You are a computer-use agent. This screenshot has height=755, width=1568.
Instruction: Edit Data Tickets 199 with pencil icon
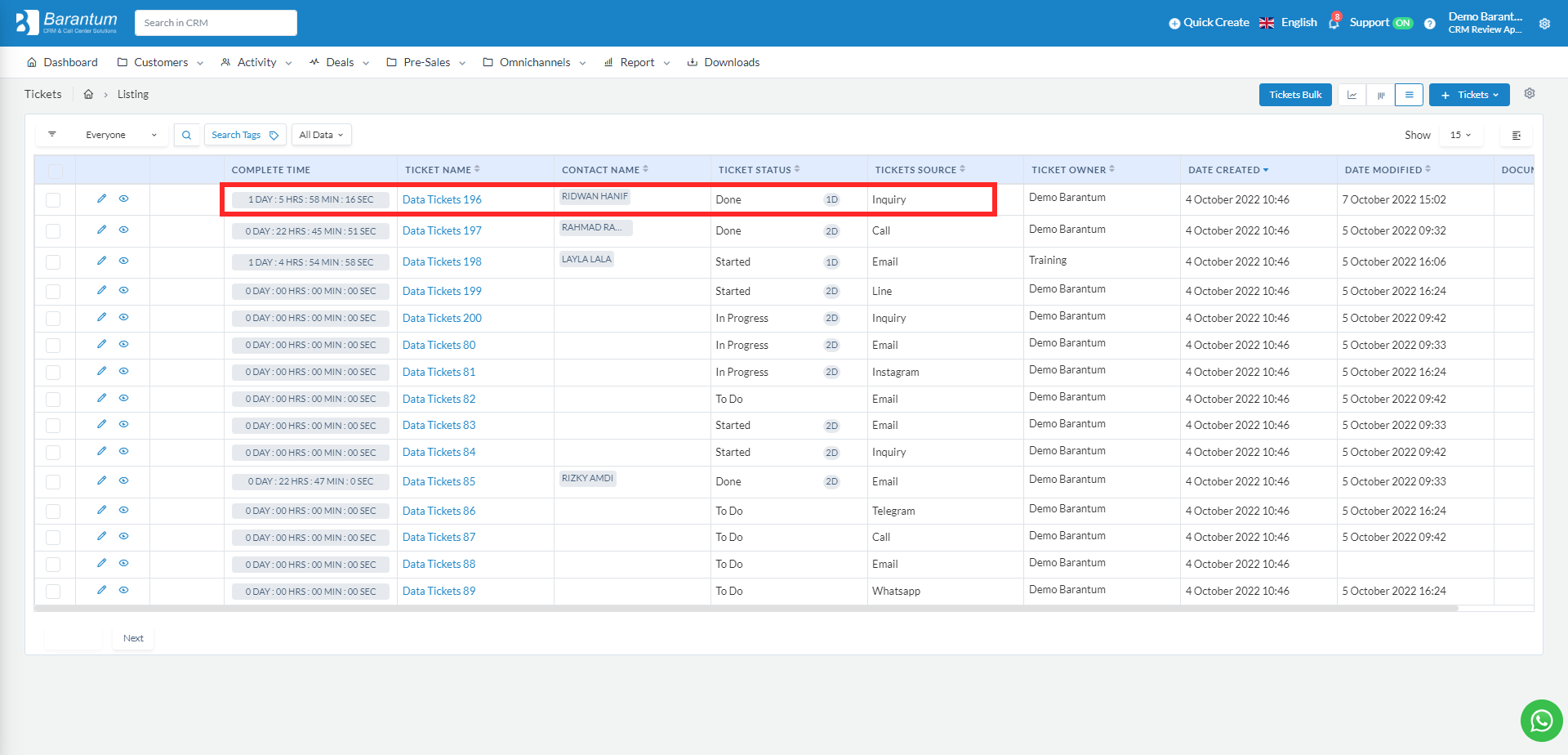pos(102,290)
